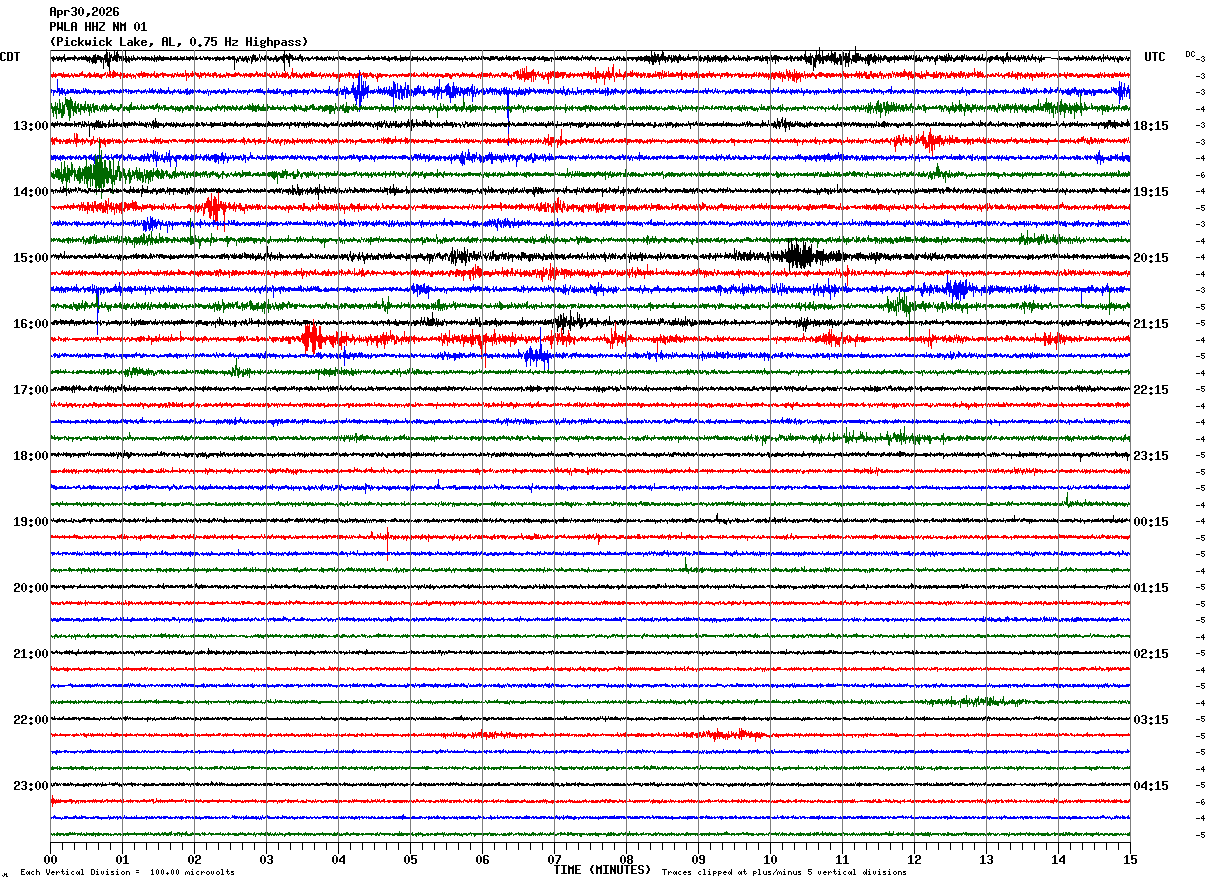
Task: Click the 13:00 CDT time label
Action: [30, 126]
